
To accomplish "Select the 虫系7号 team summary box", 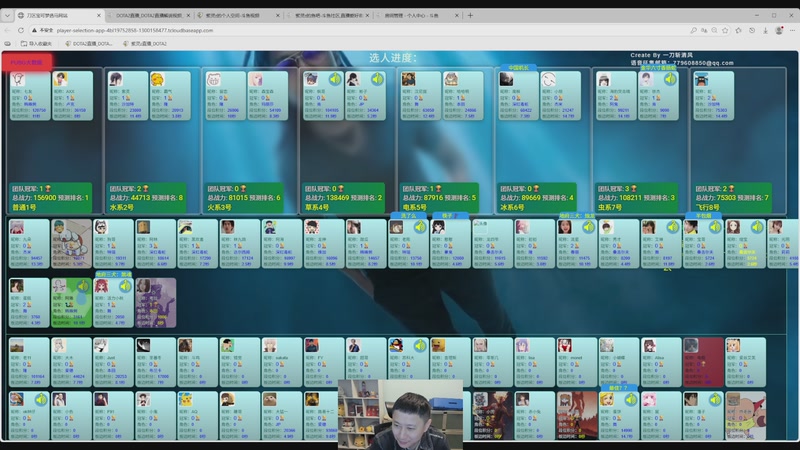I will 637,198.
